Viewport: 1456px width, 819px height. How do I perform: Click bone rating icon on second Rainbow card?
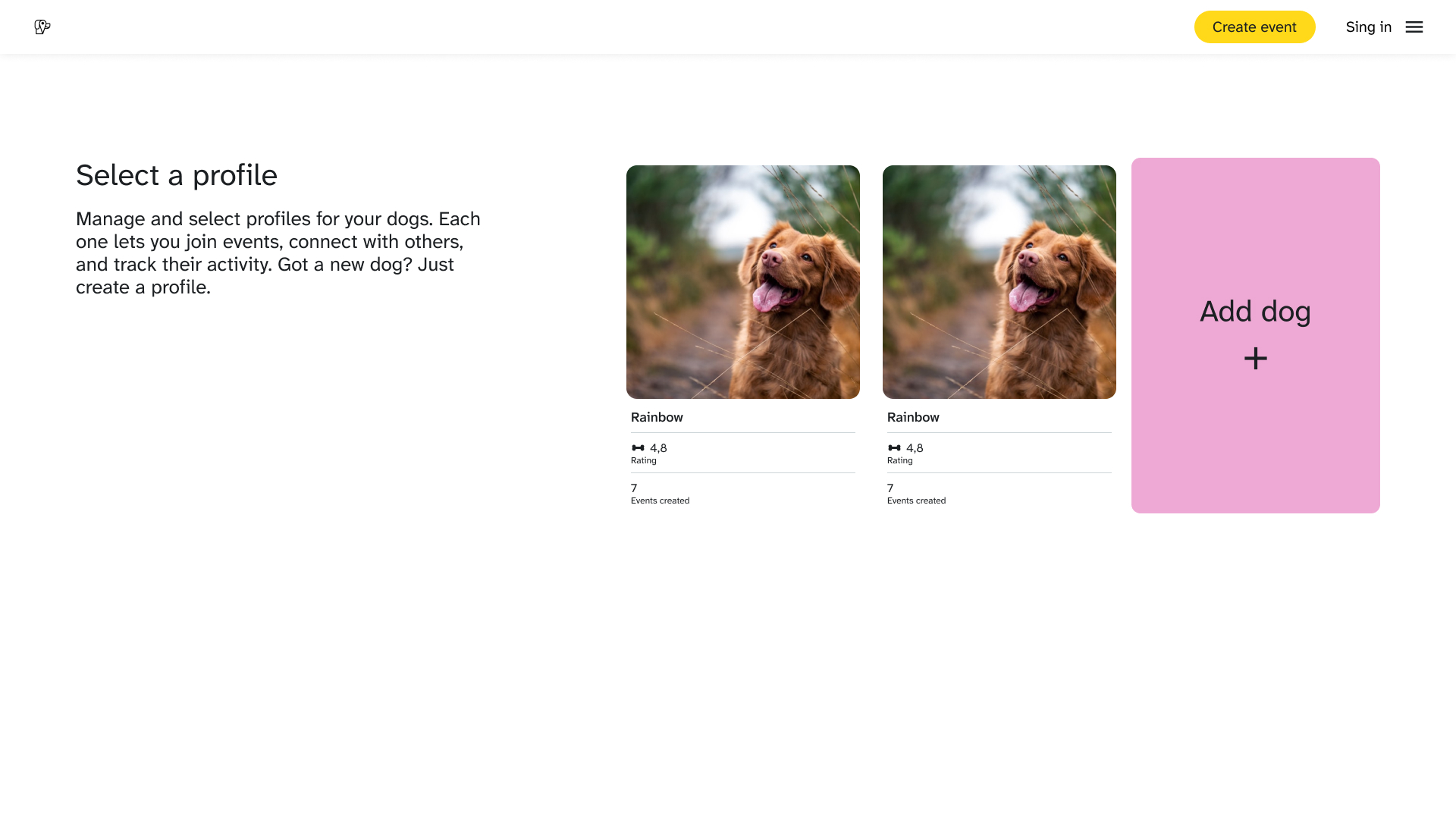tap(894, 448)
